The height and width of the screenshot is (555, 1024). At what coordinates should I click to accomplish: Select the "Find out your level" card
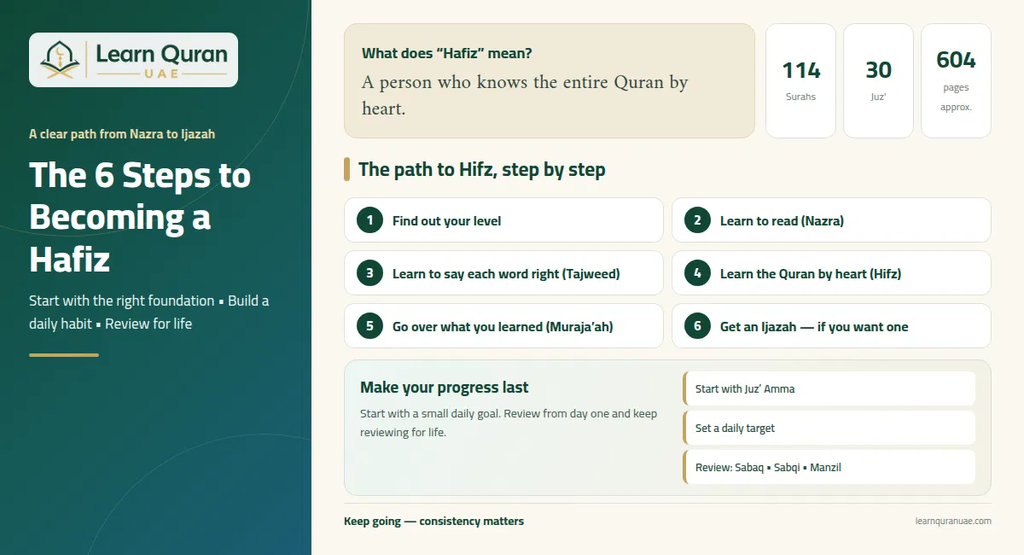[504, 221]
